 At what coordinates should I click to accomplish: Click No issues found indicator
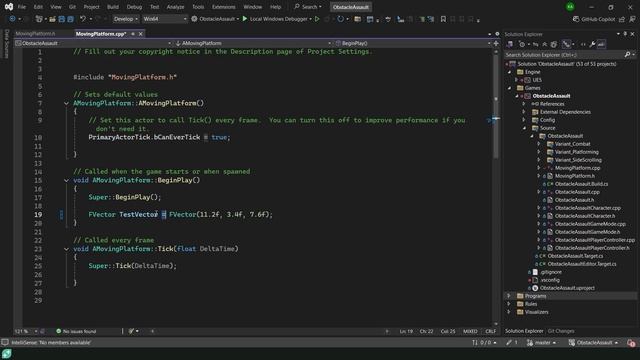click(x=76, y=331)
